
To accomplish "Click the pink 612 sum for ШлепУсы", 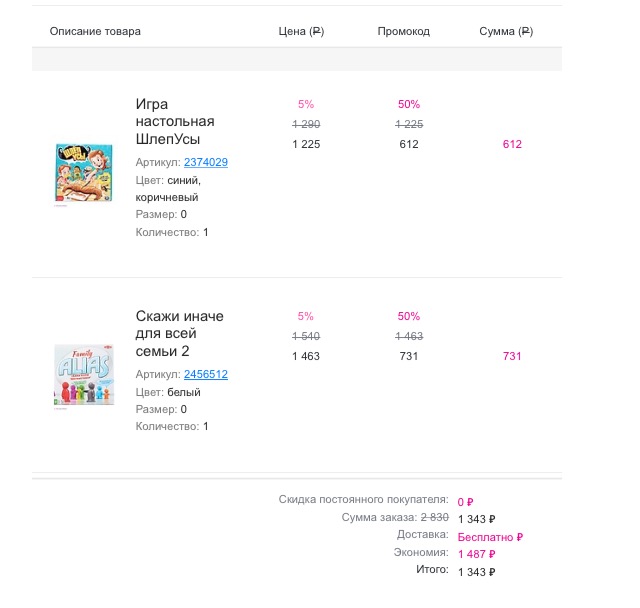I will coord(512,144).
